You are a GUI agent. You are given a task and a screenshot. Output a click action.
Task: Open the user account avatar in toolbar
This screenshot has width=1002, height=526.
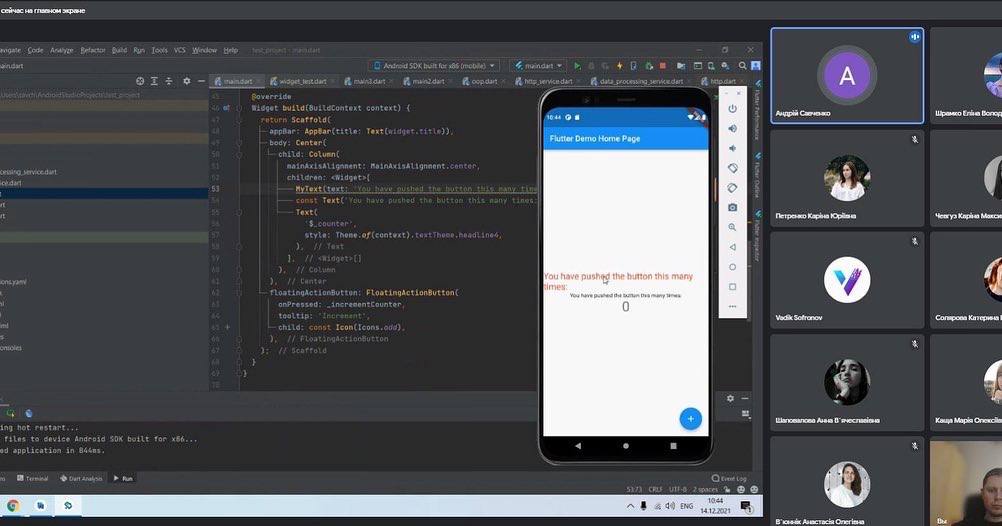756,66
